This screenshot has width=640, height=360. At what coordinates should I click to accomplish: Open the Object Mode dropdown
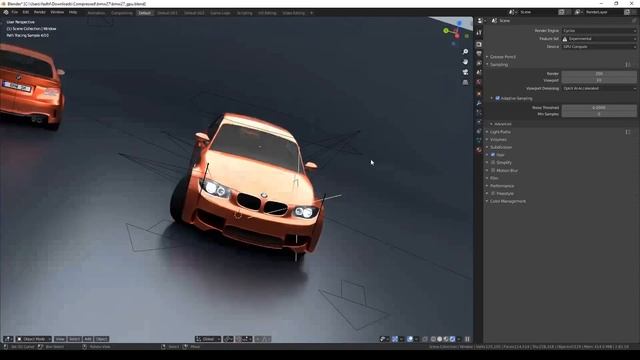34,339
